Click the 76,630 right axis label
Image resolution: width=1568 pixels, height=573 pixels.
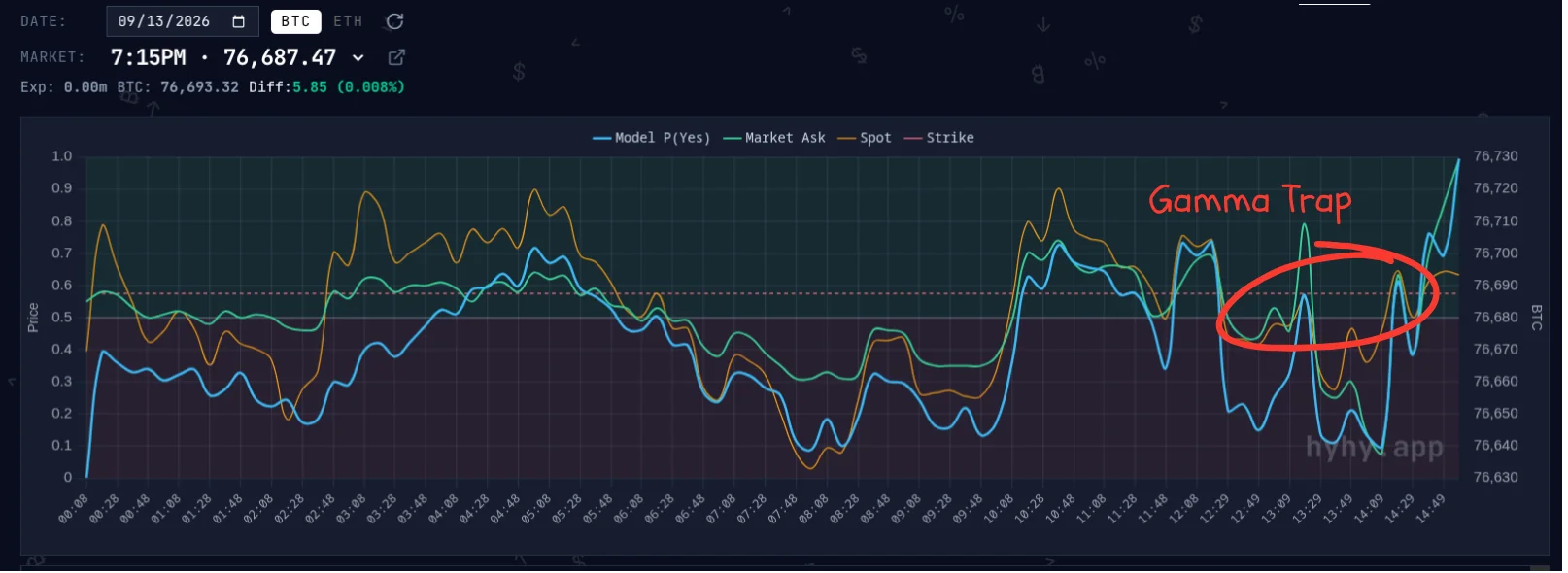click(1495, 478)
